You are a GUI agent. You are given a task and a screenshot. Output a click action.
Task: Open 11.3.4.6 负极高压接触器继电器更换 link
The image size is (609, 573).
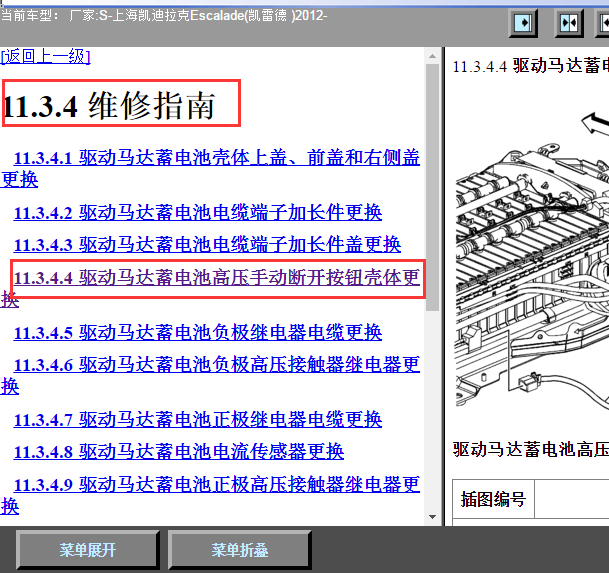click(210, 375)
